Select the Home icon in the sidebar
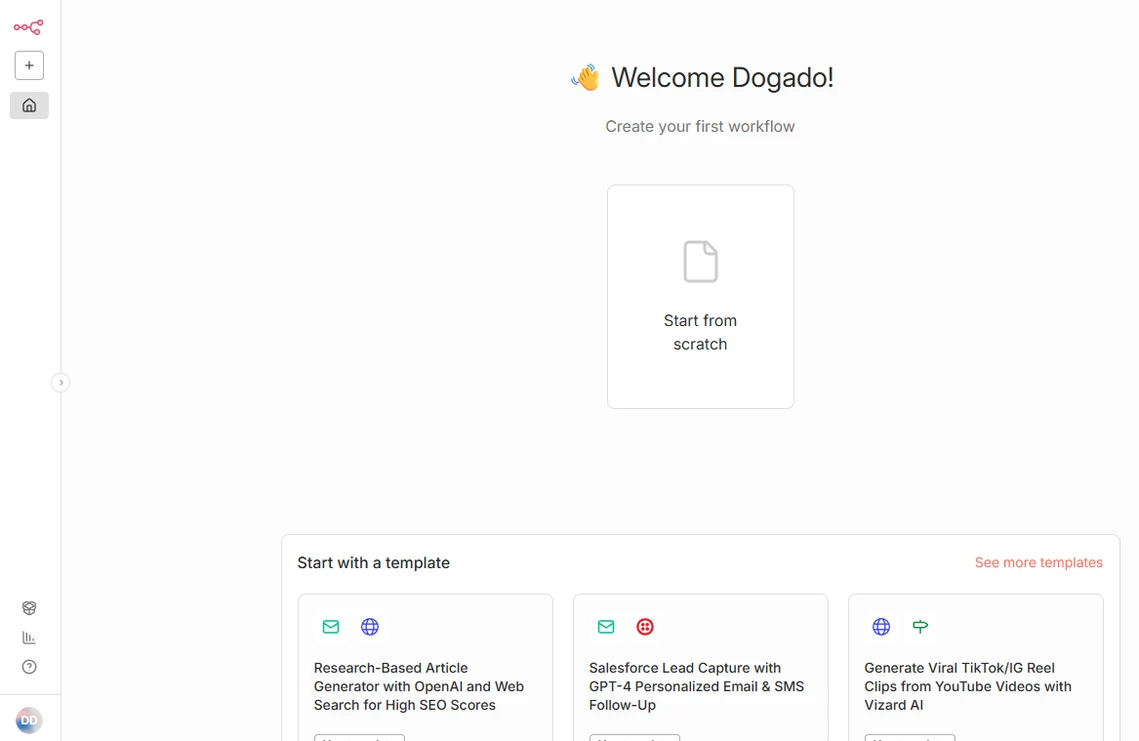The height and width of the screenshot is (741, 1139). click(28, 105)
